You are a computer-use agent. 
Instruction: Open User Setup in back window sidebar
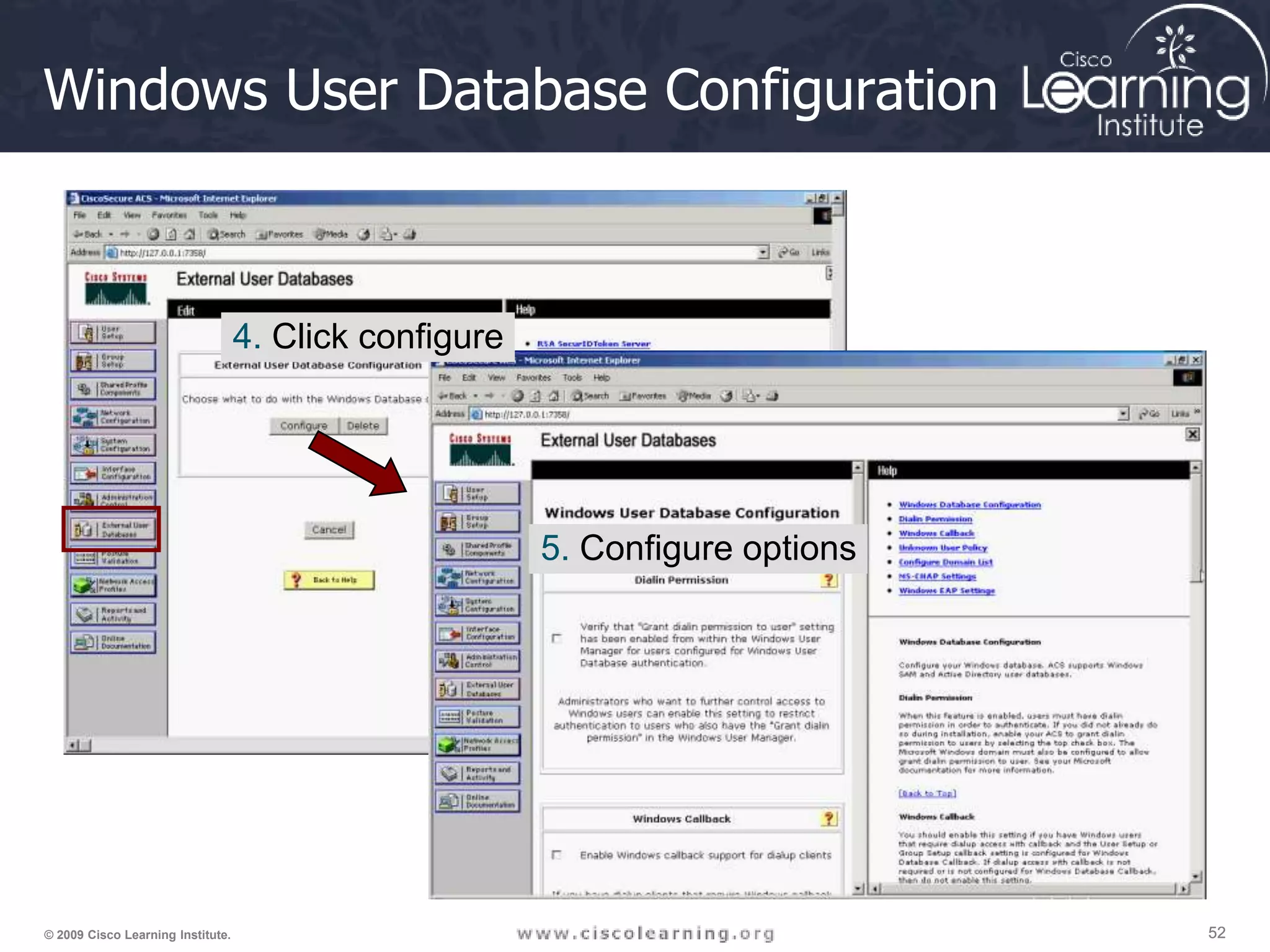tap(113, 333)
